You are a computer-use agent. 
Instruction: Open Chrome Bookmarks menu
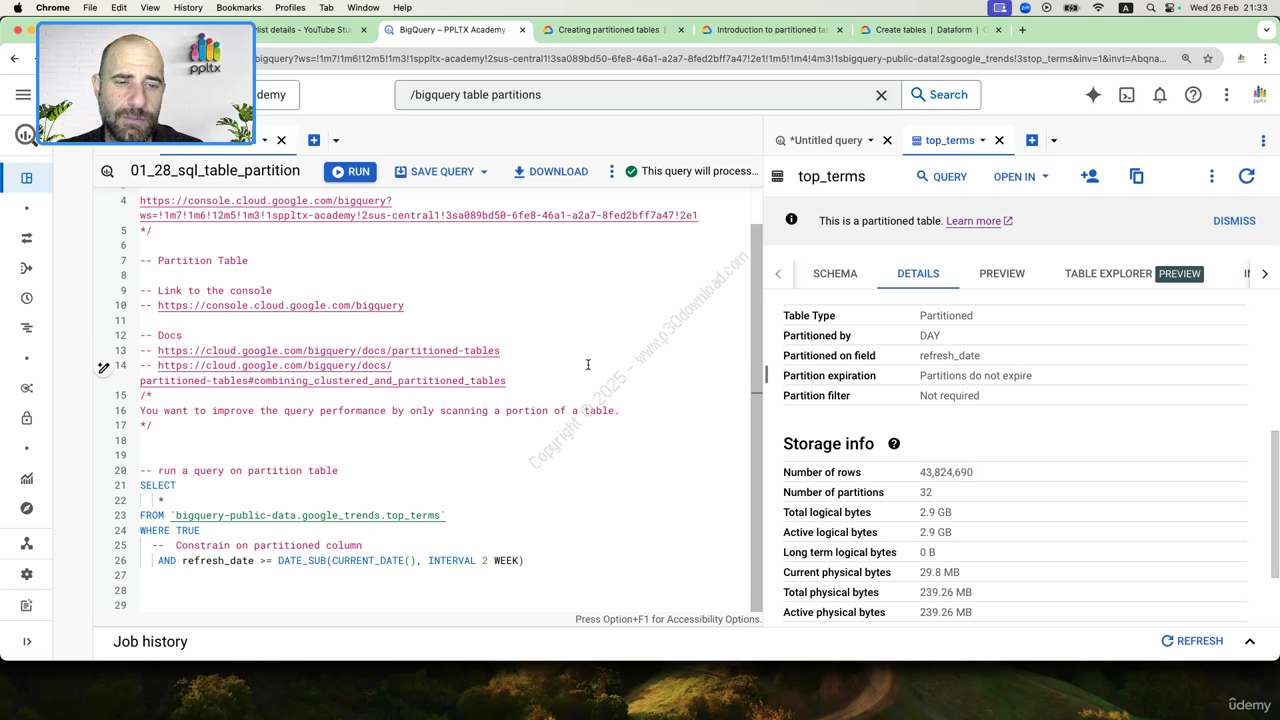point(239,7)
